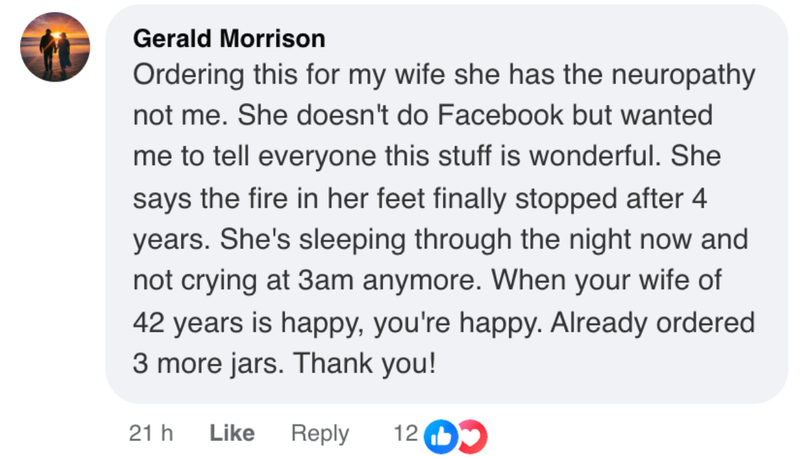
Task: Click the red heart reaction icon
Action: (472, 434)
